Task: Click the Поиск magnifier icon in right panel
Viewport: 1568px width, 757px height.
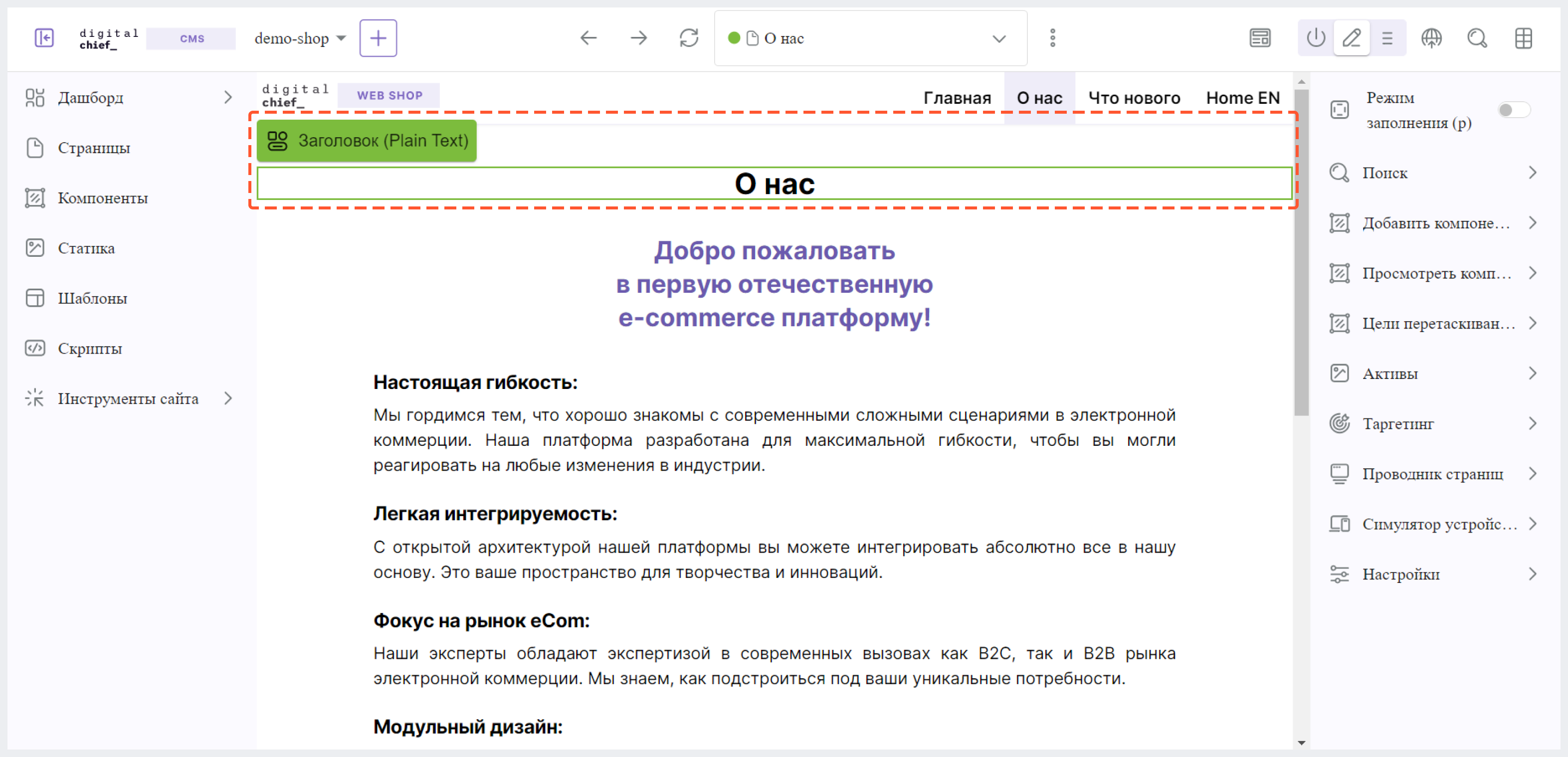Action: pyautogui.click(x=1339, y=173)
